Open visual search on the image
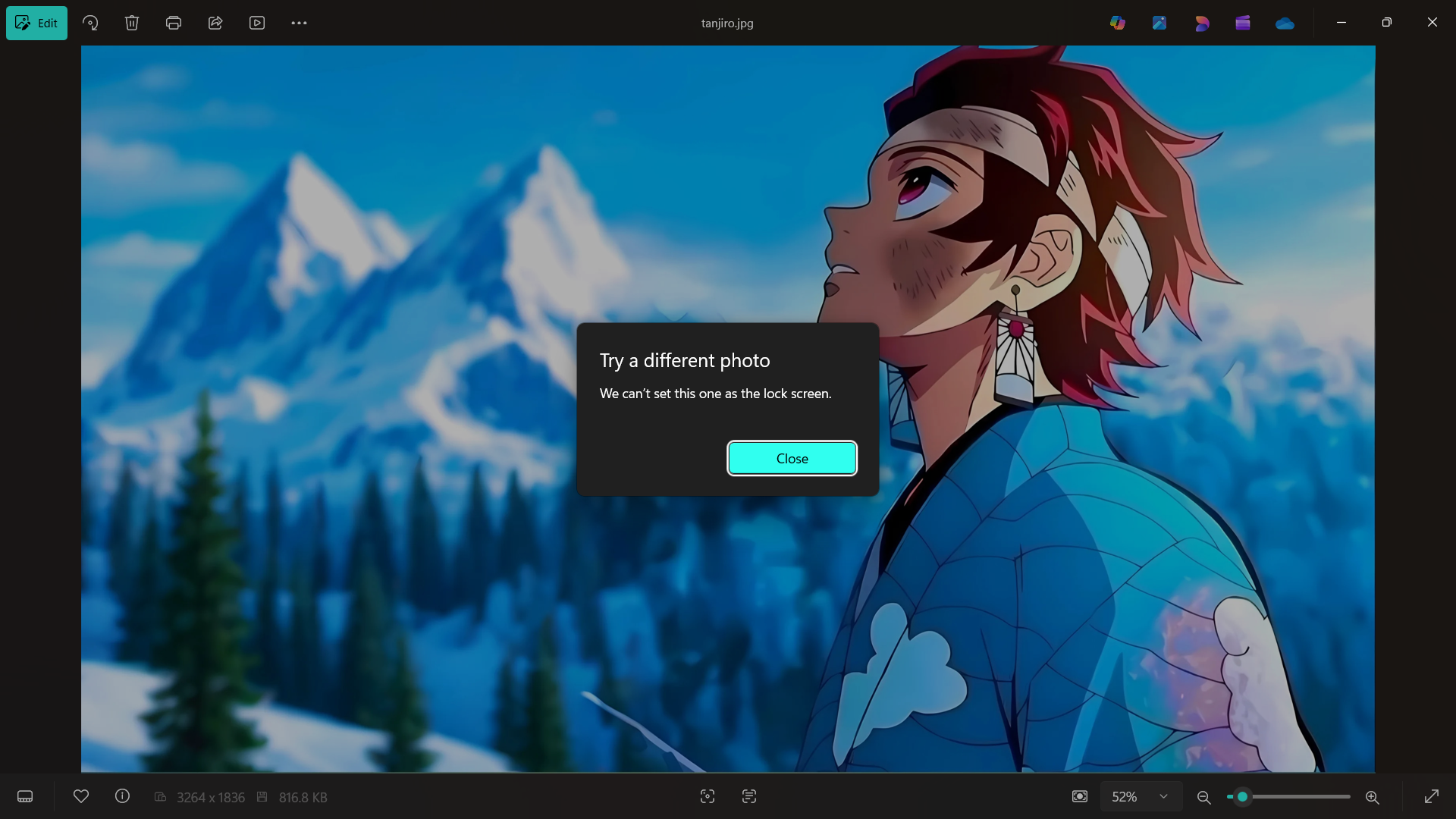 coord(708,796)
